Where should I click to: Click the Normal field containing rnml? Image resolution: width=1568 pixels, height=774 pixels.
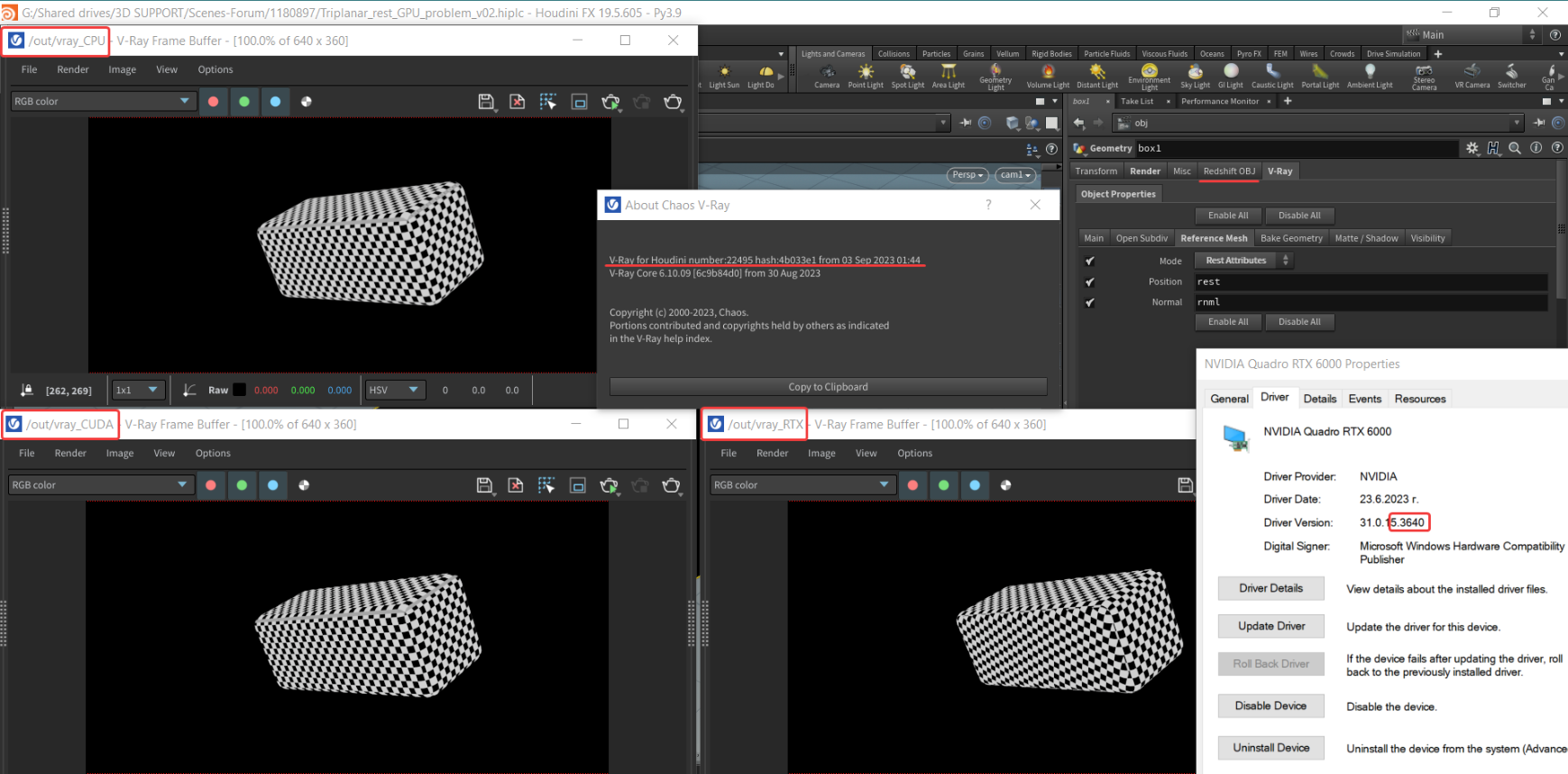1371,302
